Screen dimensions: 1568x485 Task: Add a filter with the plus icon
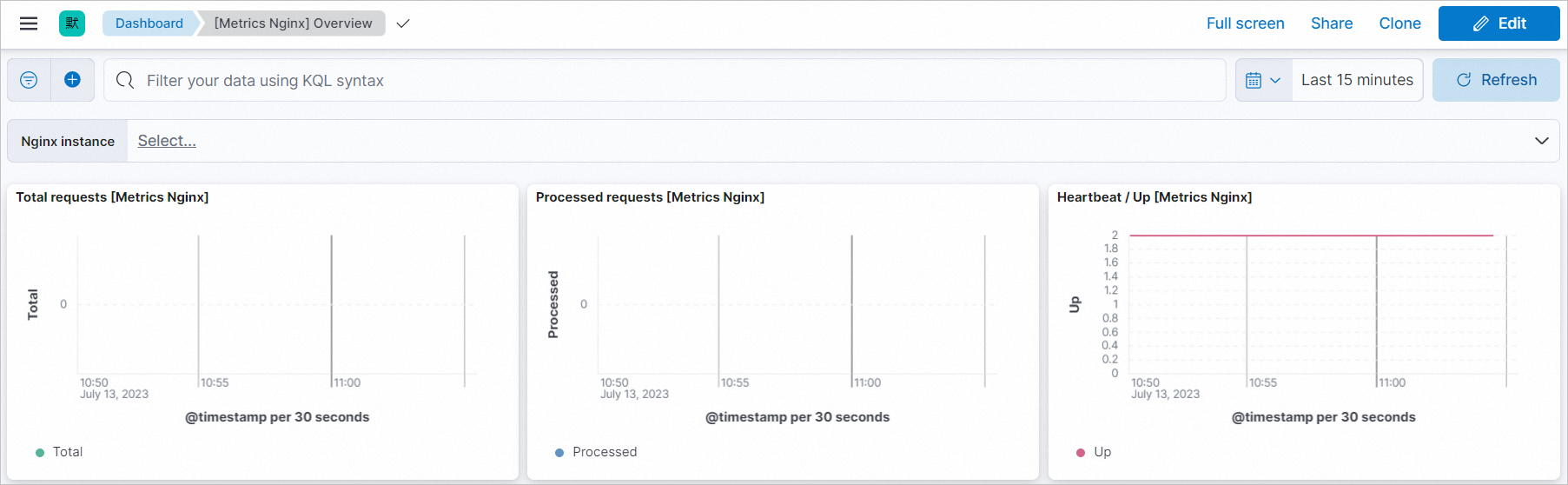point(73,80)
